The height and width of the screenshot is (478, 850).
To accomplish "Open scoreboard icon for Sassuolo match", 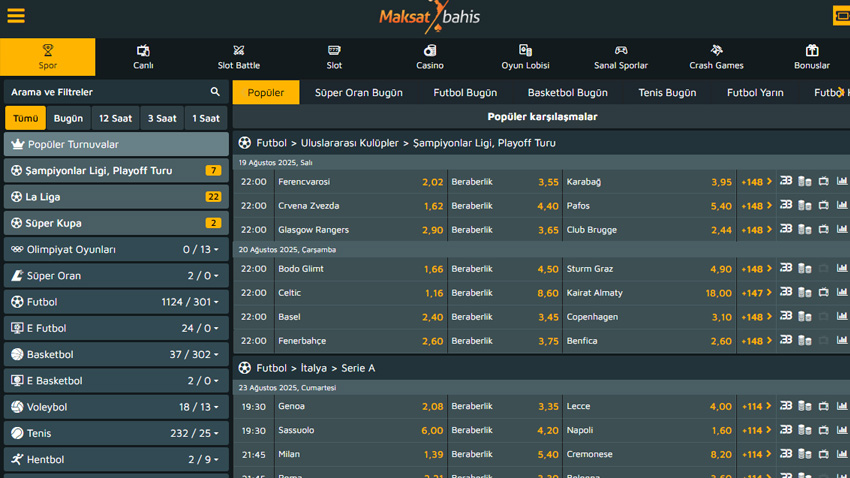I will tap(785, 430).
